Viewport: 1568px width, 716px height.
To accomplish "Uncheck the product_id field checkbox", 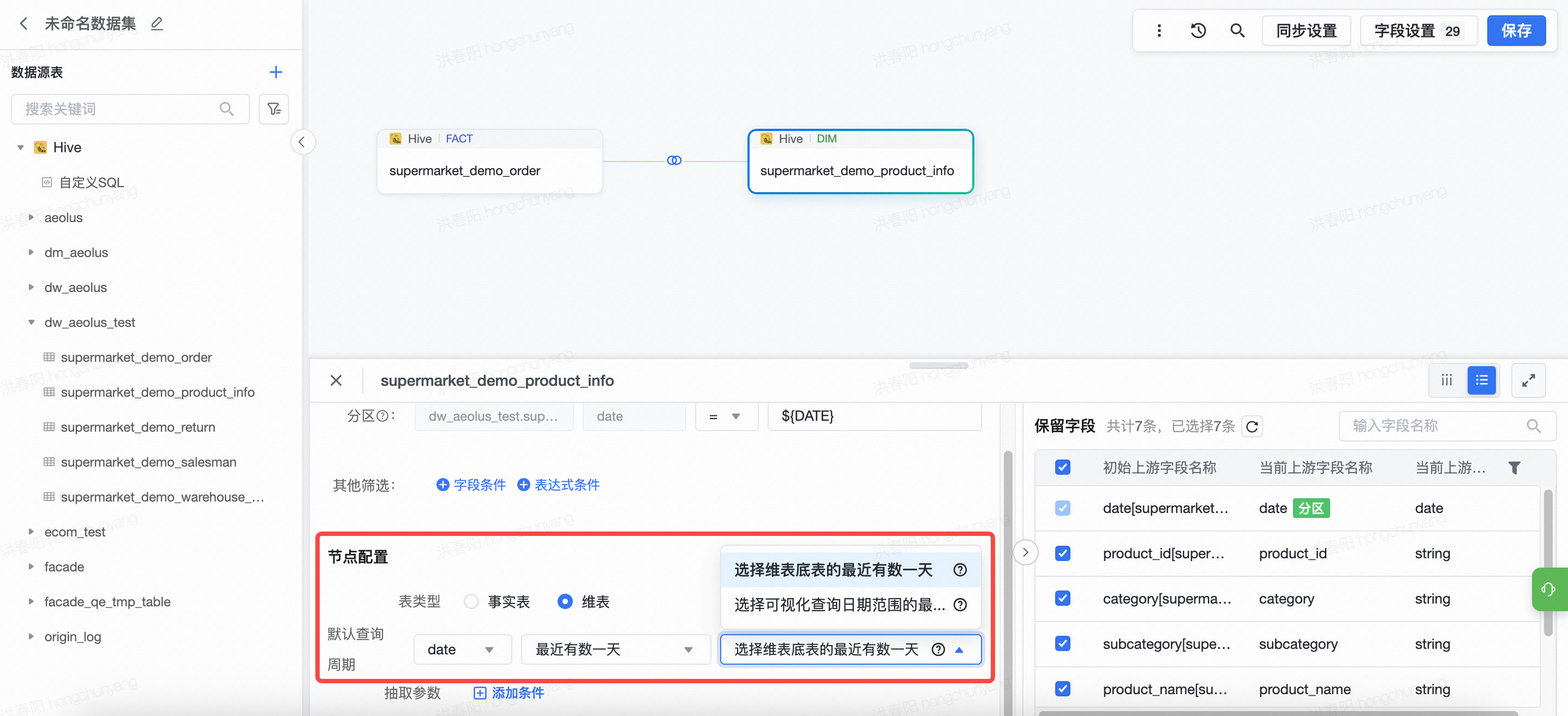I will pos(1062,553).
